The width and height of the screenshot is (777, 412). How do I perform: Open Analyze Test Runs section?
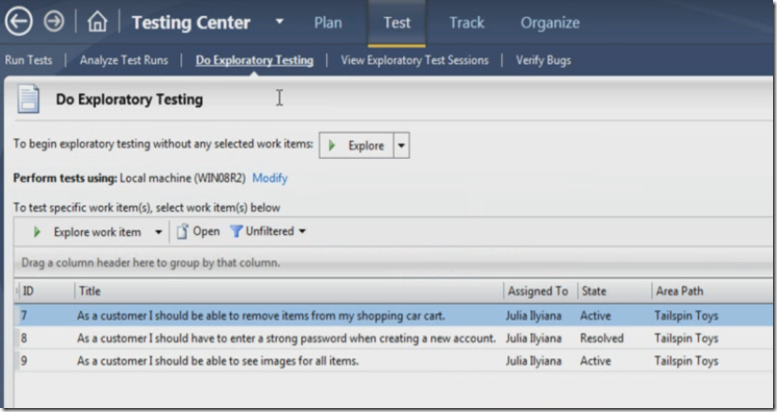[124, 60]
